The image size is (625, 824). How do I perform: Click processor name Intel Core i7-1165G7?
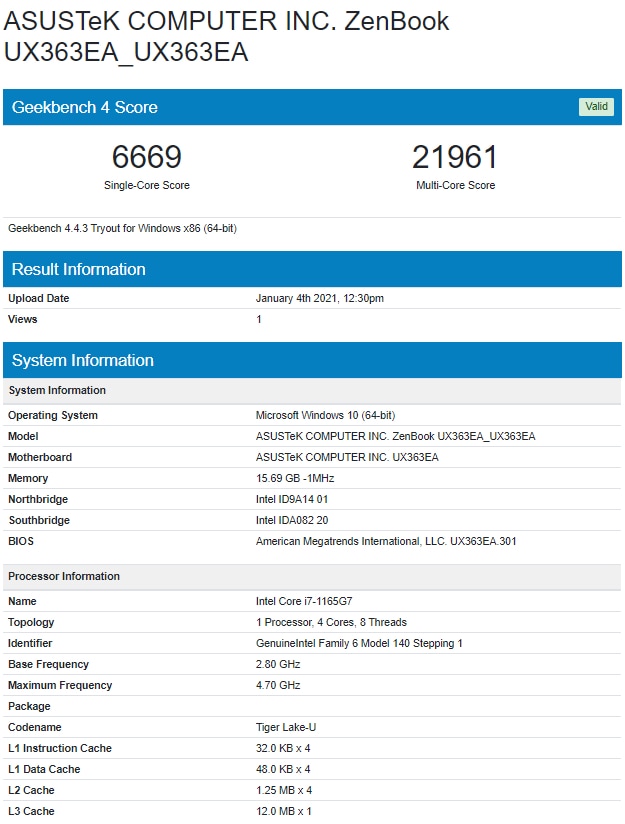[304, 601]
